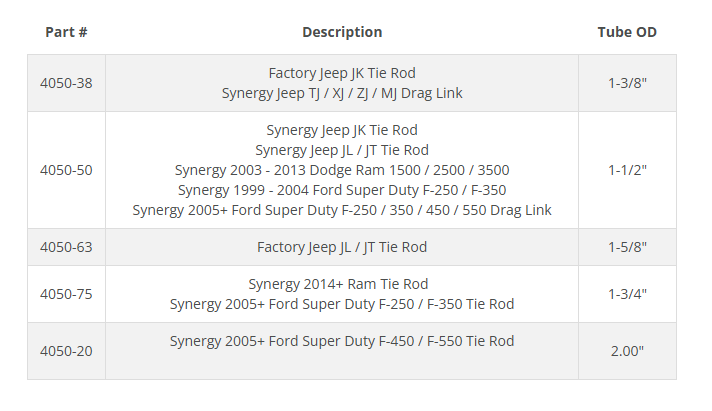This screenshot has height=411, width=712.
Task: Click Synergy 2014+ Ram Tie Rod line
Action: click(338, 284)
